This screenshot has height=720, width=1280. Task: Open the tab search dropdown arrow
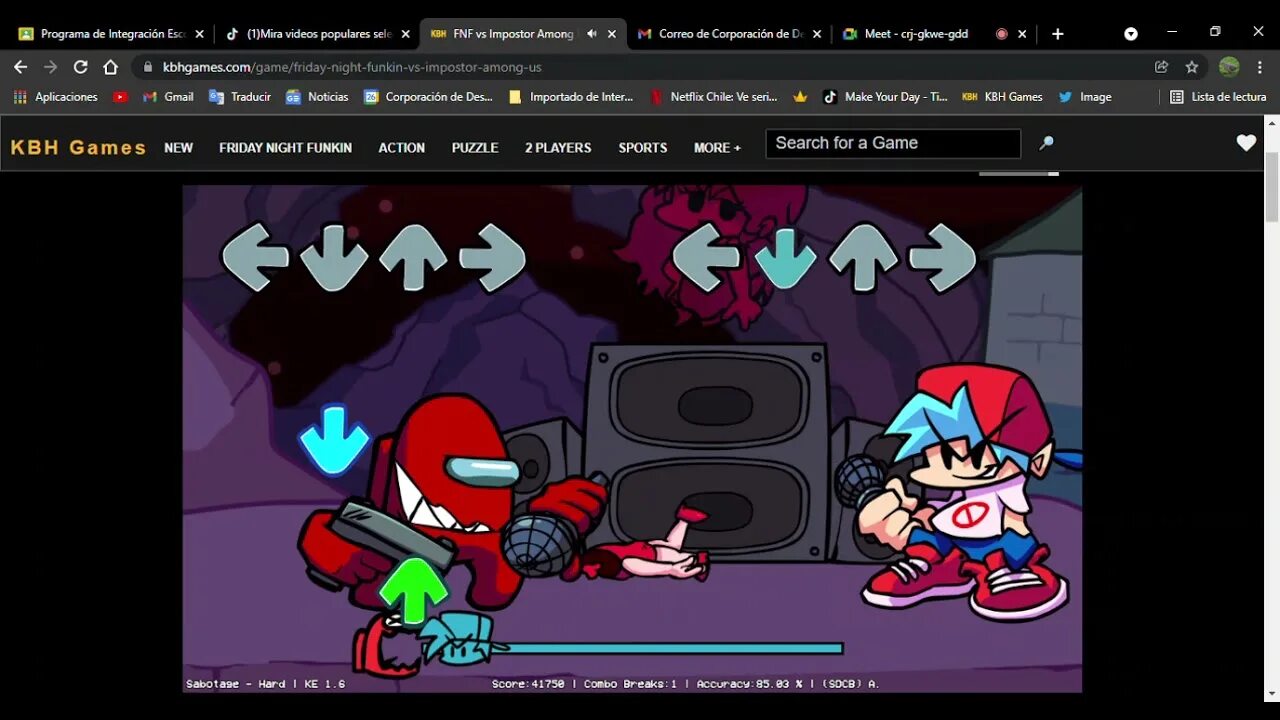point(1131,33)
